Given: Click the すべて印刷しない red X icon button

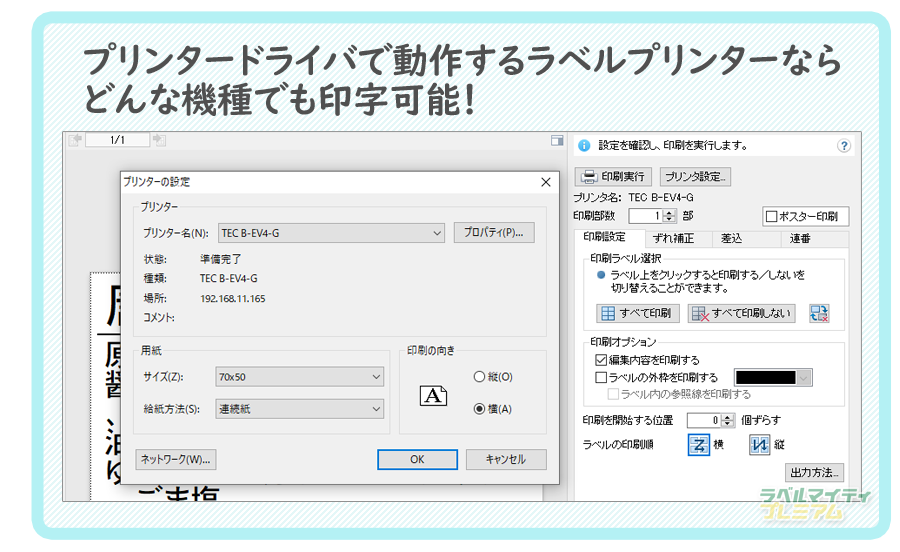Looking at the screenshot, I should tap(741, 314).
